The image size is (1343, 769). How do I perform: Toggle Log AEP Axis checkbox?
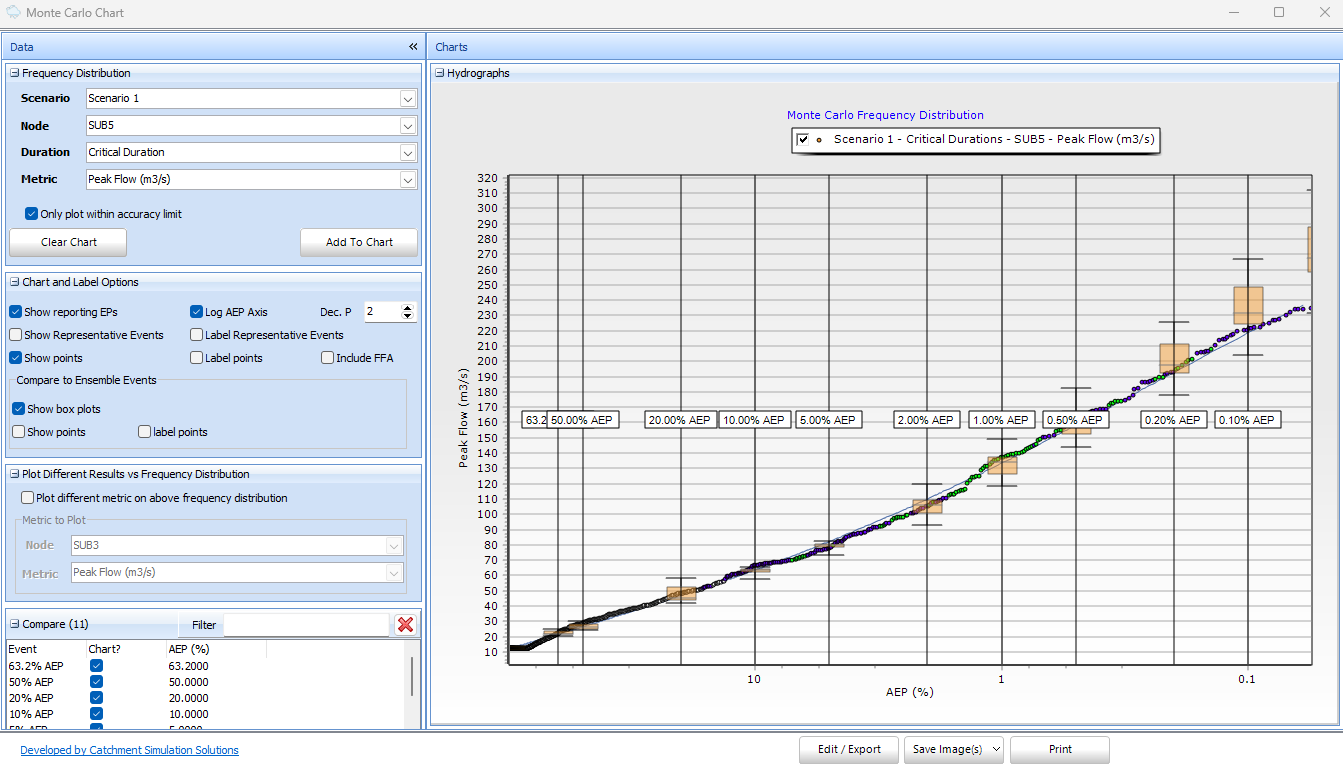coord(197,312)
